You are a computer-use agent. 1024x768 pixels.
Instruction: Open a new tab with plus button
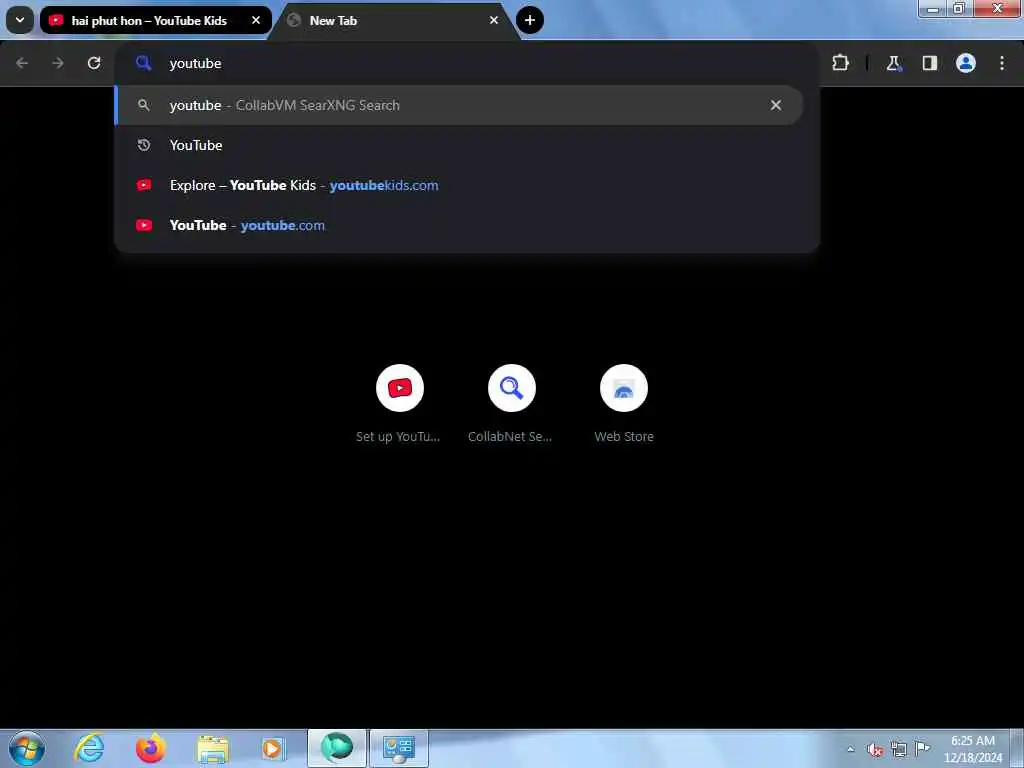point(530,20)
